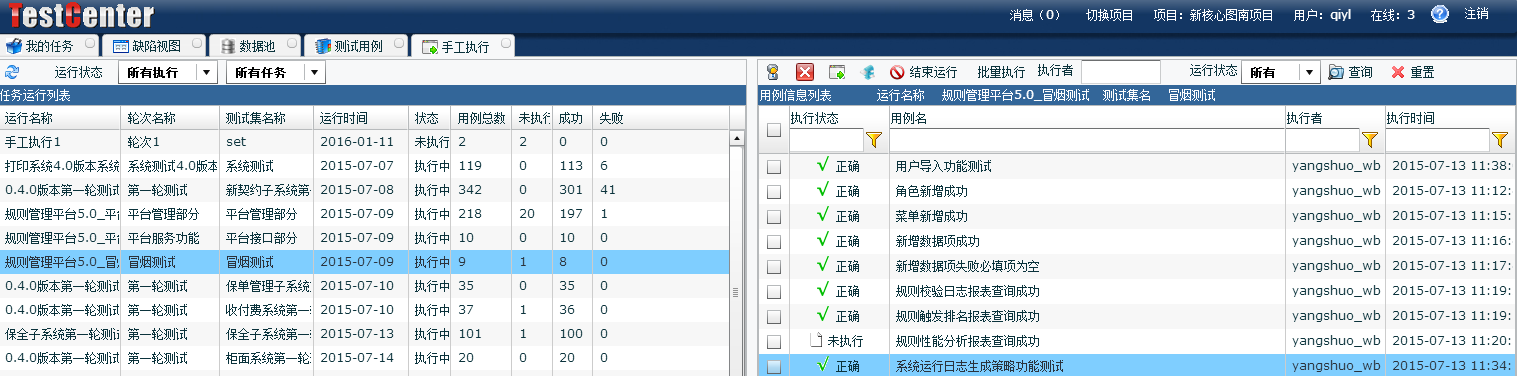Click the 批量执行 button
Image resolution: width=1517 pixels, height=376 pixels.
coord(1001,72)
